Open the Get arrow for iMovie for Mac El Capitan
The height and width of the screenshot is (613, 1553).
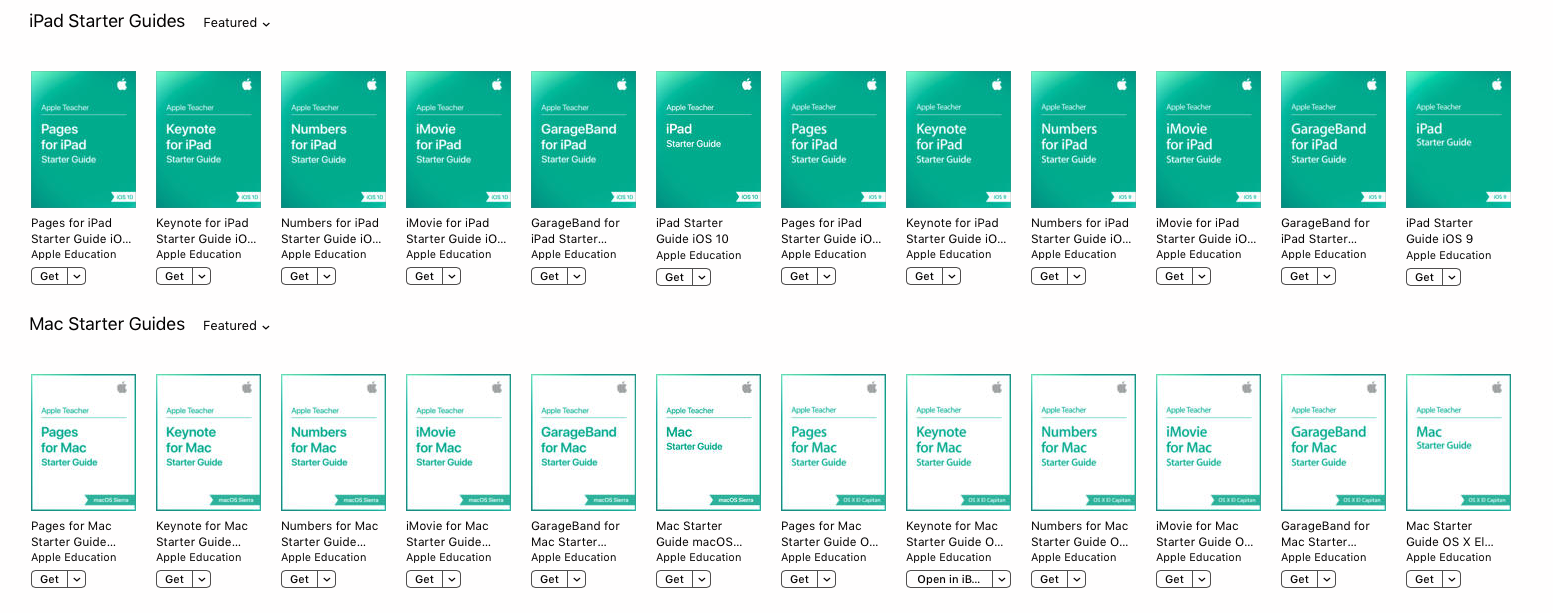point(1202,579)
